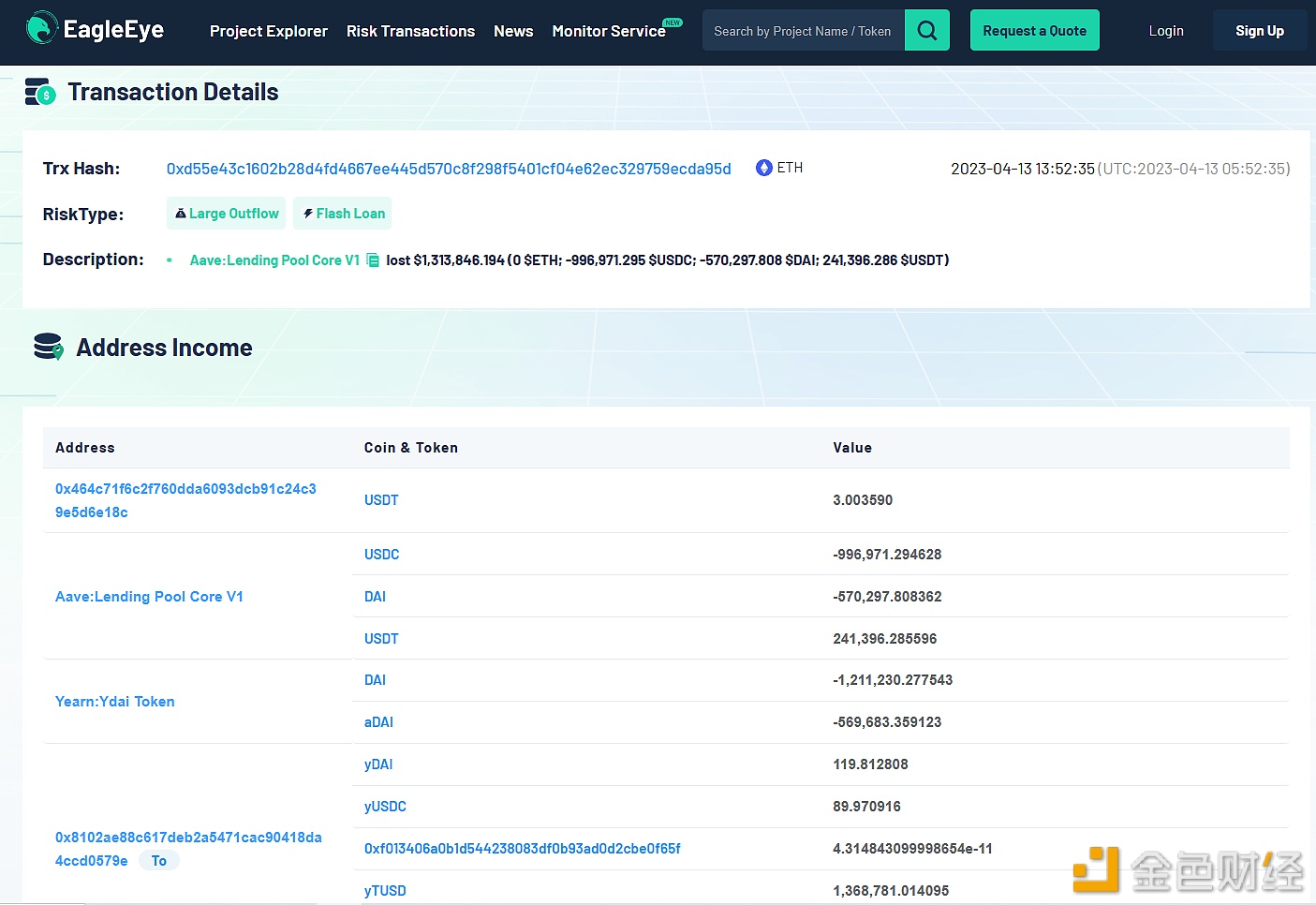
Task: Click value -569,683.359123
Action: coord(887,722)
